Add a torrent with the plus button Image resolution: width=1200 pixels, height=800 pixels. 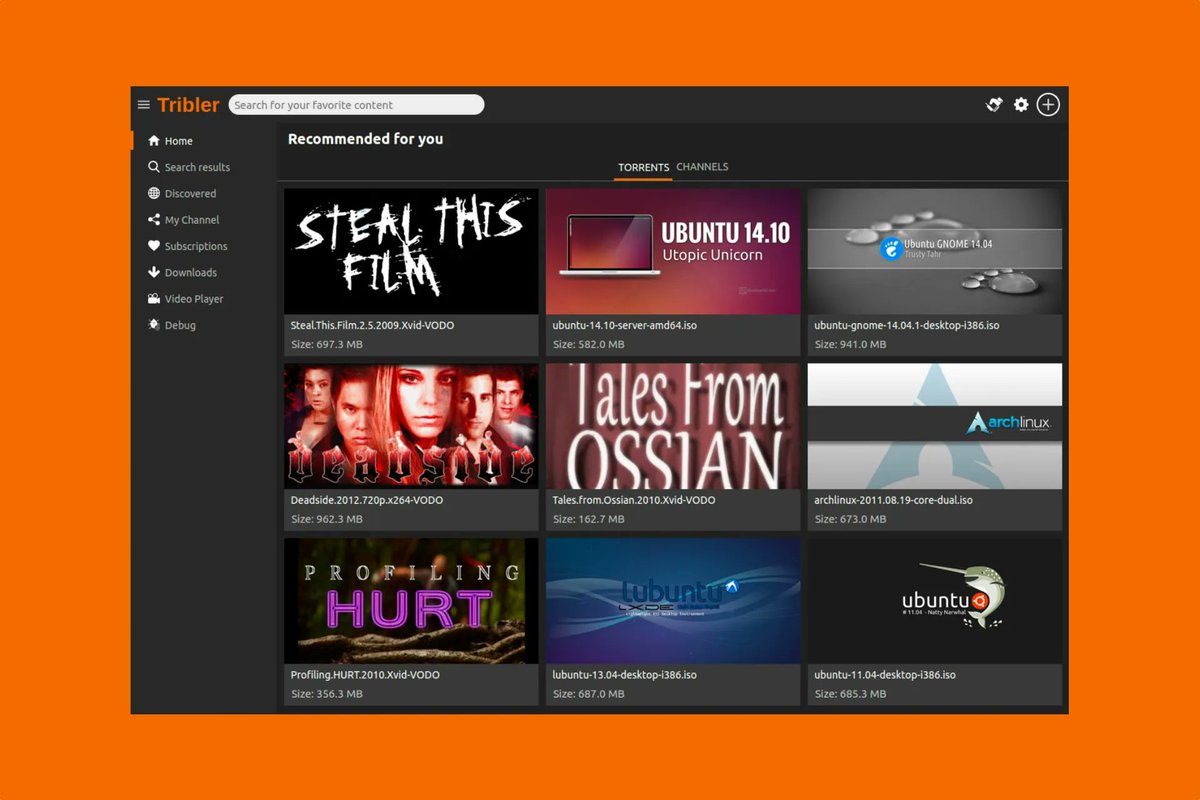pos(1048,105)
